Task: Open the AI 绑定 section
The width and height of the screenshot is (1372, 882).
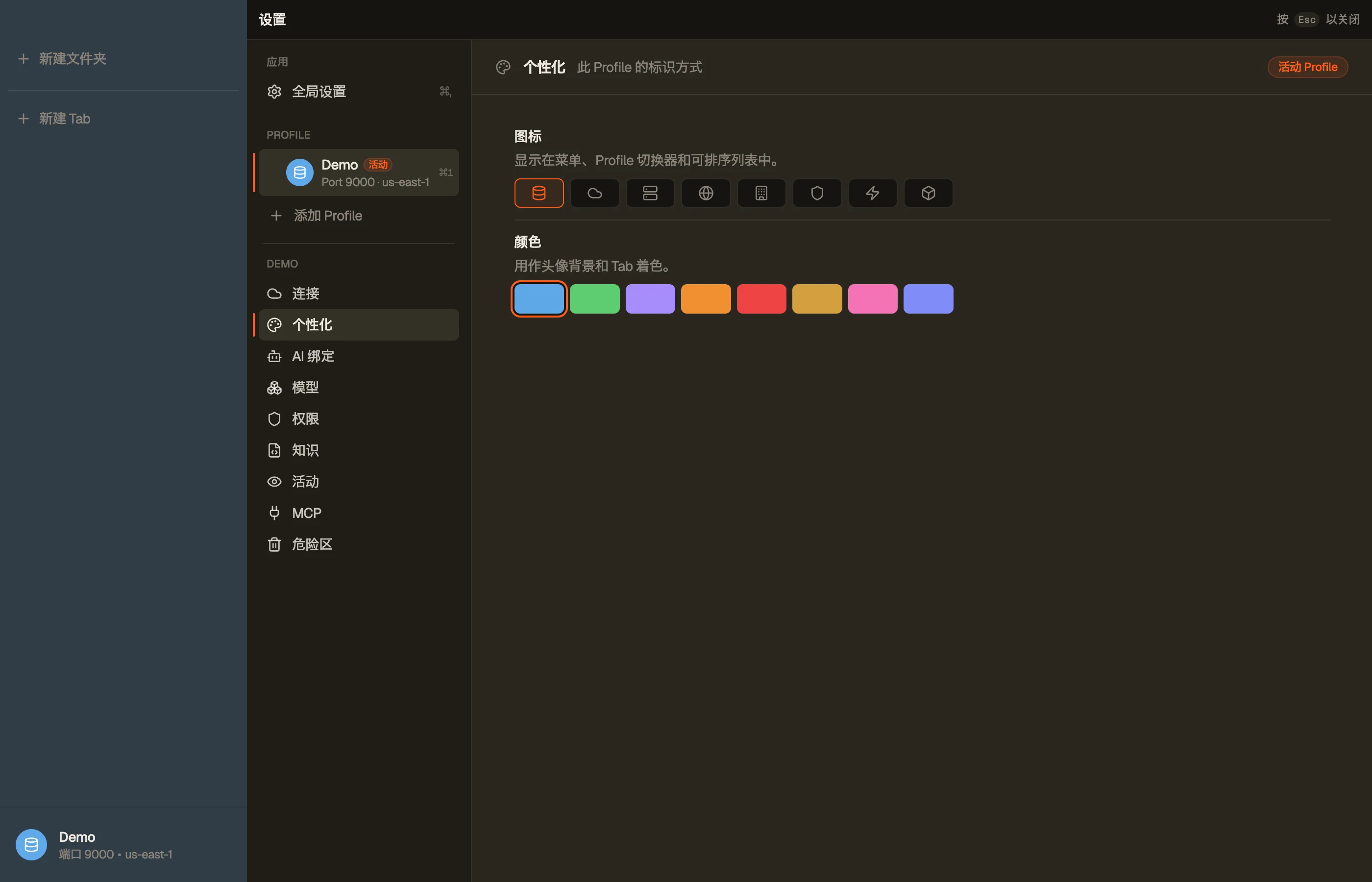Action: [359, 356]
